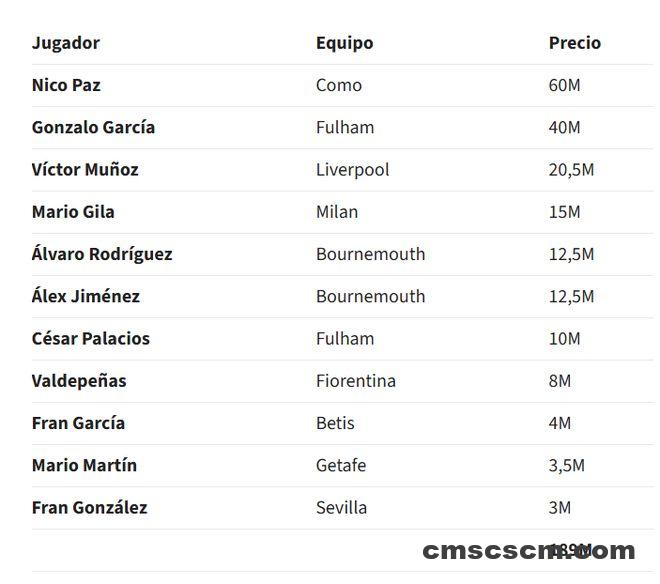Screen dimensions: 660x584
Task: Click the Liverpool team cell
Action: pos(352,170)
